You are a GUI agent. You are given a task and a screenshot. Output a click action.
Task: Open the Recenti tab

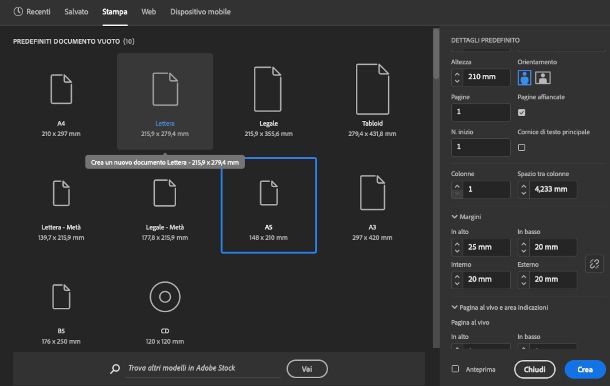click(38, 12)
